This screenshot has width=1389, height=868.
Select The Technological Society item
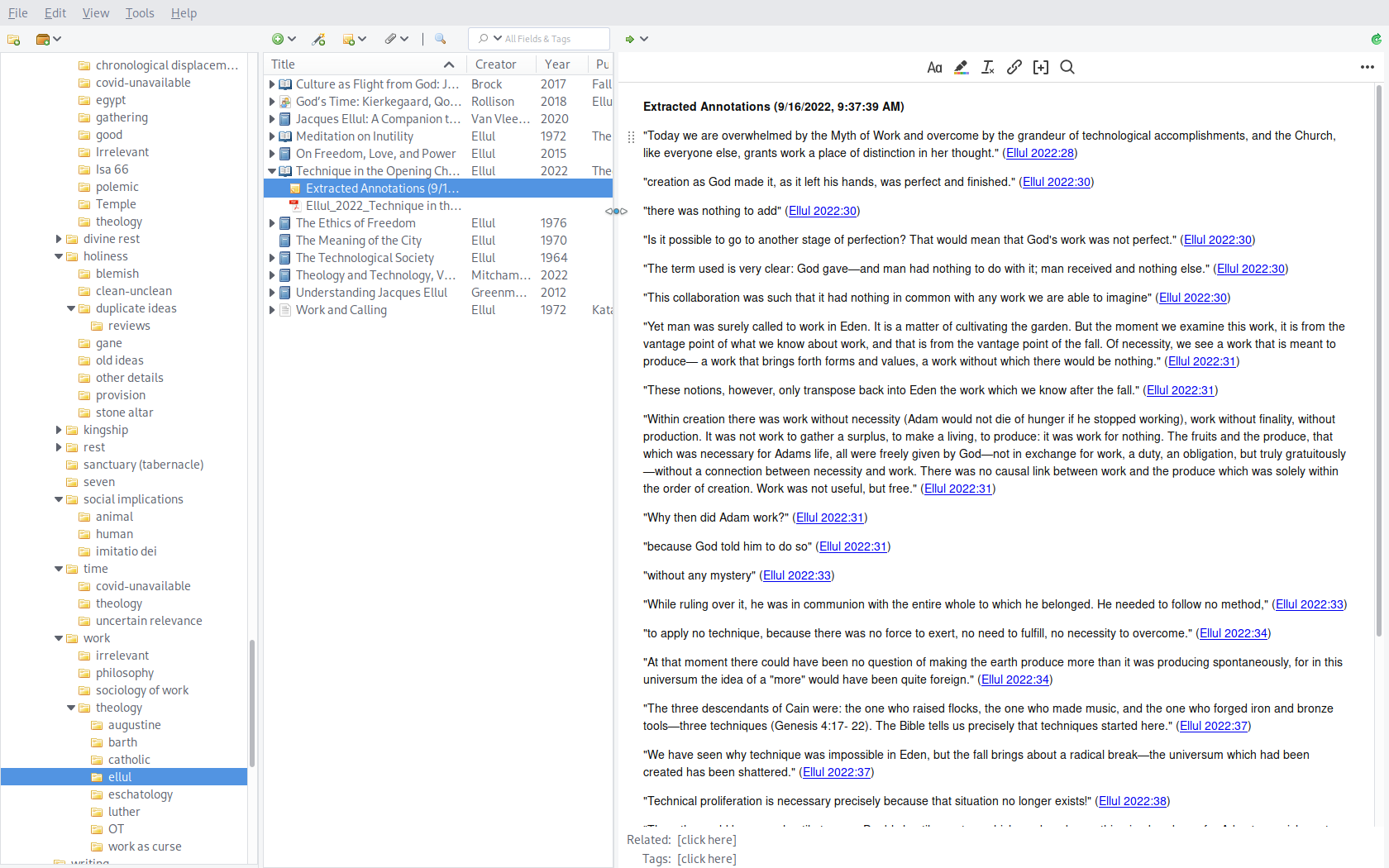tap(438, 258)
